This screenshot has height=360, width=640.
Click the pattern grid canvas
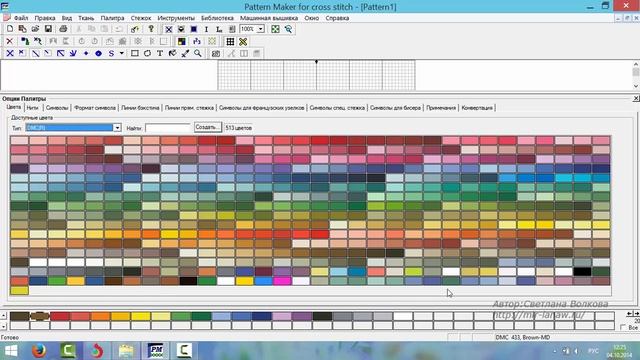coord(316,75)
